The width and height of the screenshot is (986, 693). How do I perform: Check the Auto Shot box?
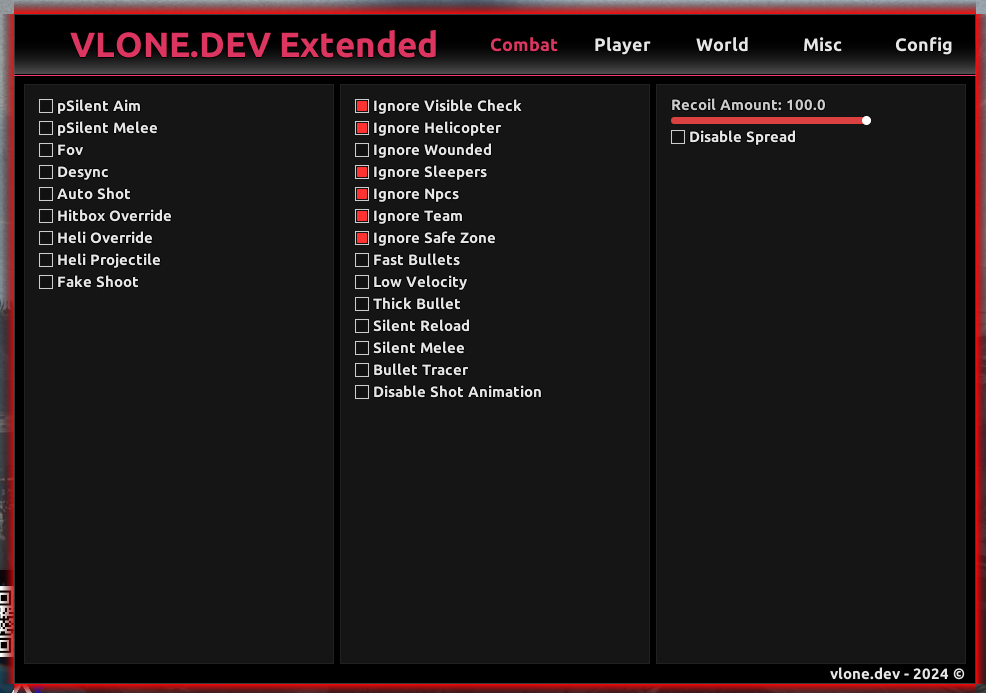pyautogui.click(x=46, y=194)
